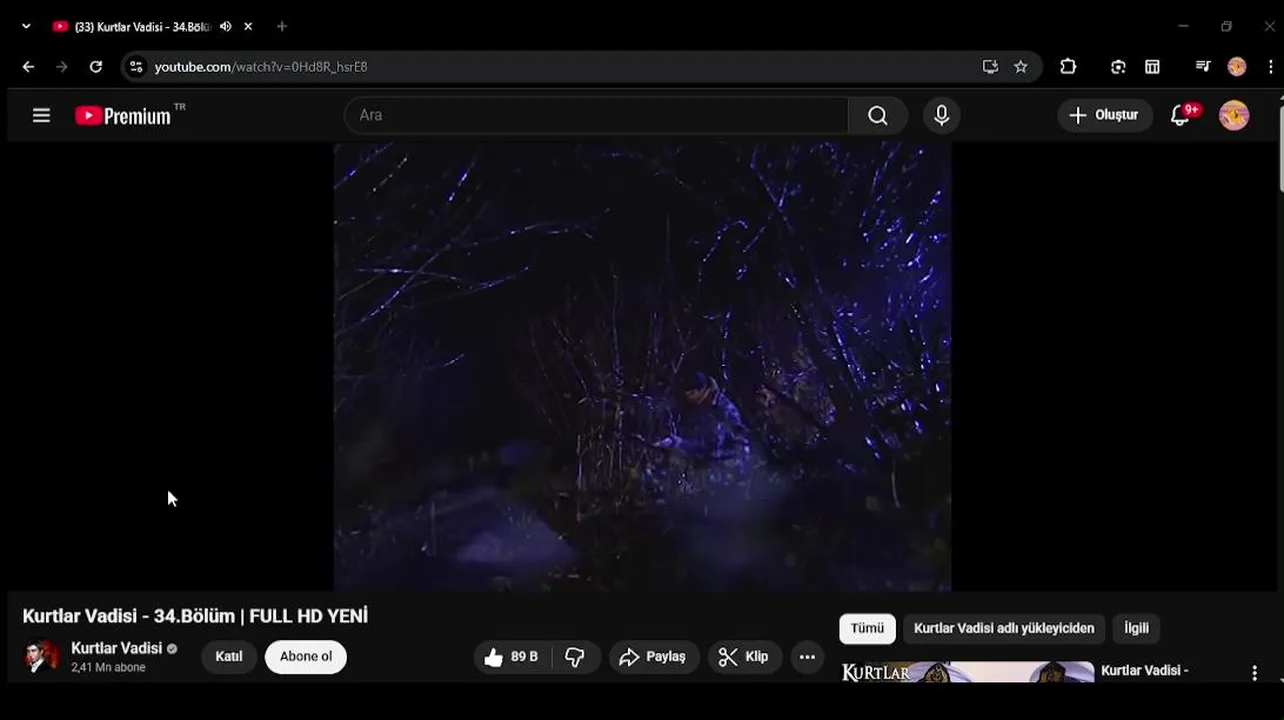
Task: Open options for suggested Kurtlar Vadisi video
Action: [x=1254, y=673]
